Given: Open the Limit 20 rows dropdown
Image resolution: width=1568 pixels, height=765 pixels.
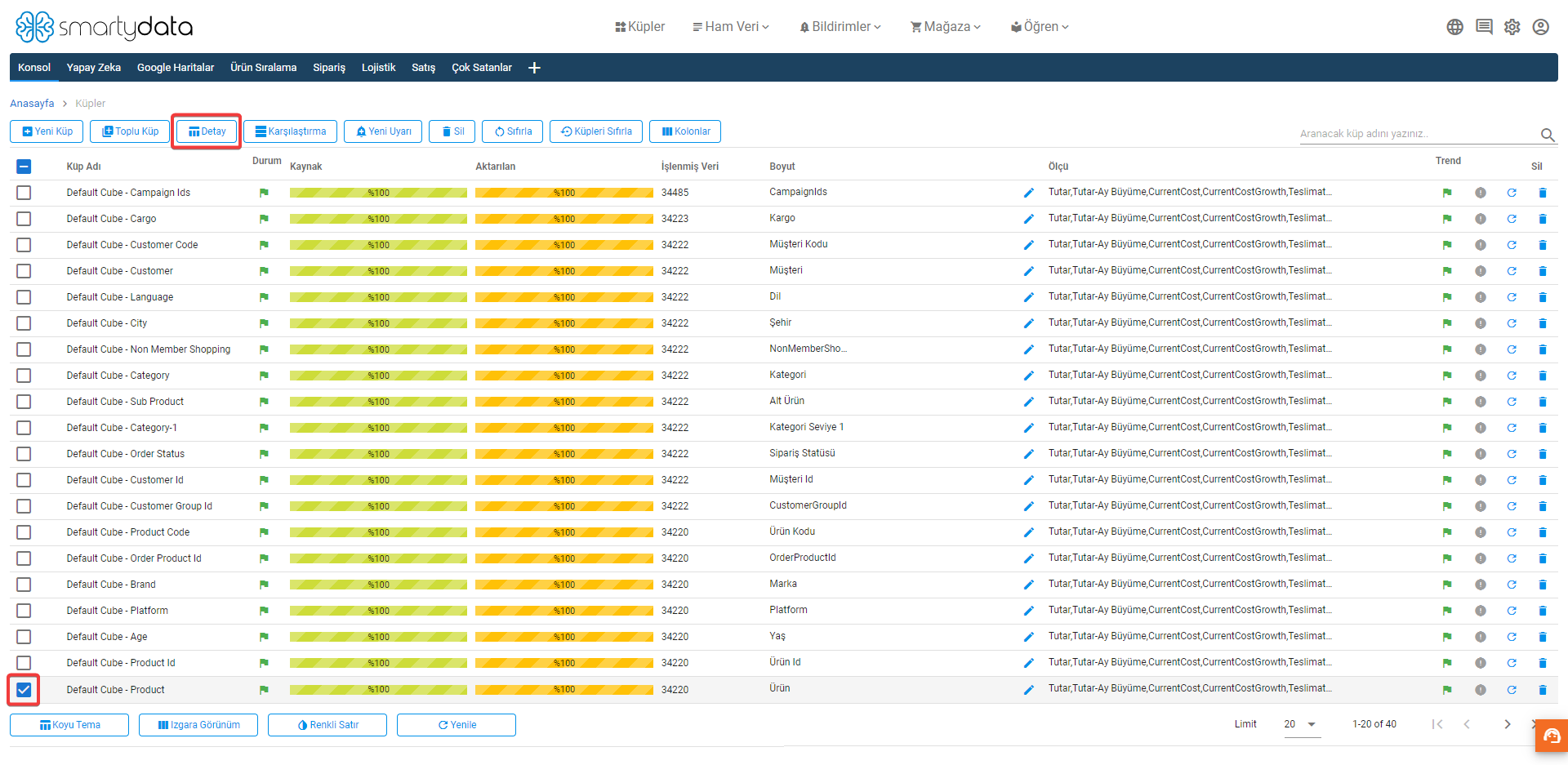Looking at the screenshot, I should click(x=1302, y=724).
